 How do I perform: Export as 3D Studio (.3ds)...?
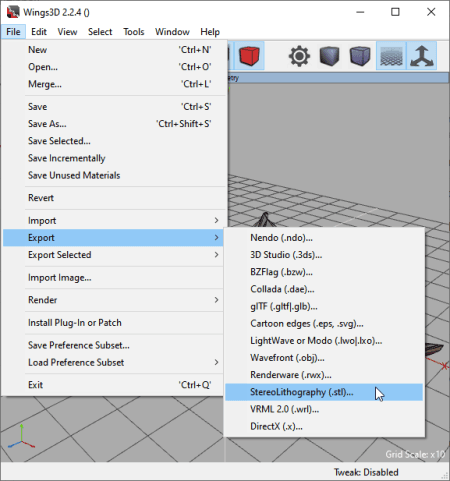(x=324, y=255)
